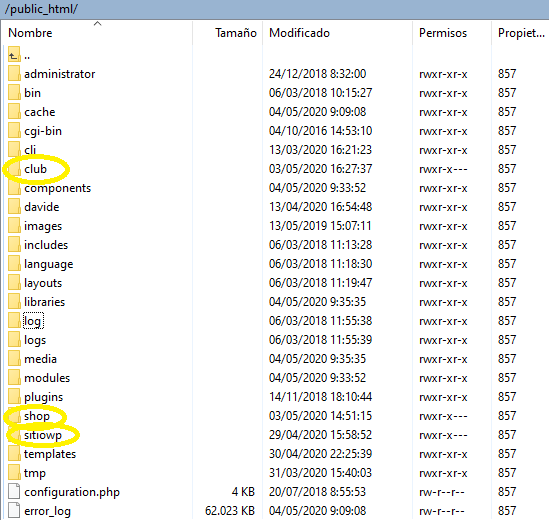549x520 pixels.
Task: Click the focused log folder name
Action: [33, 321]
